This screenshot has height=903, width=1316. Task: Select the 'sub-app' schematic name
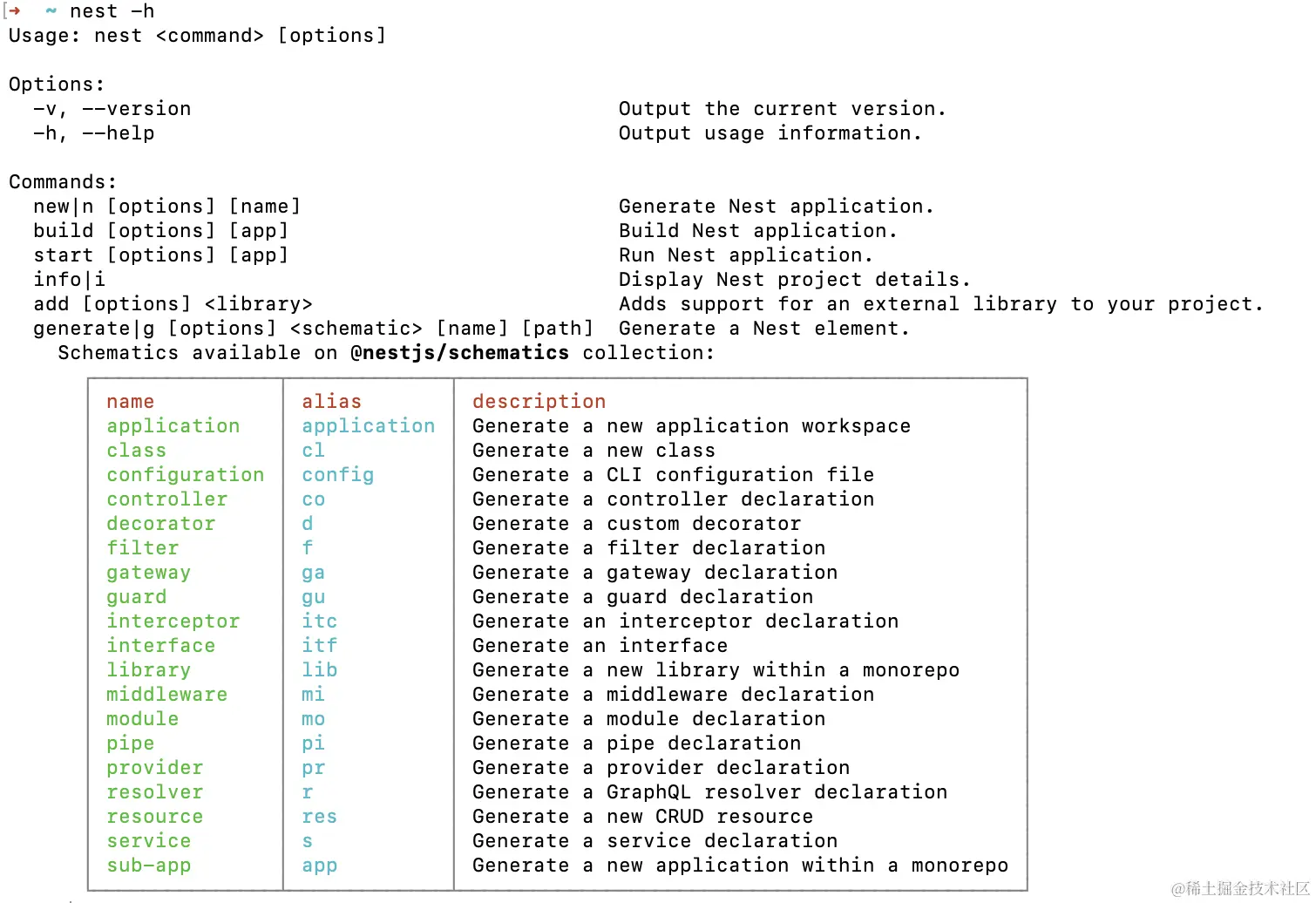149,866
